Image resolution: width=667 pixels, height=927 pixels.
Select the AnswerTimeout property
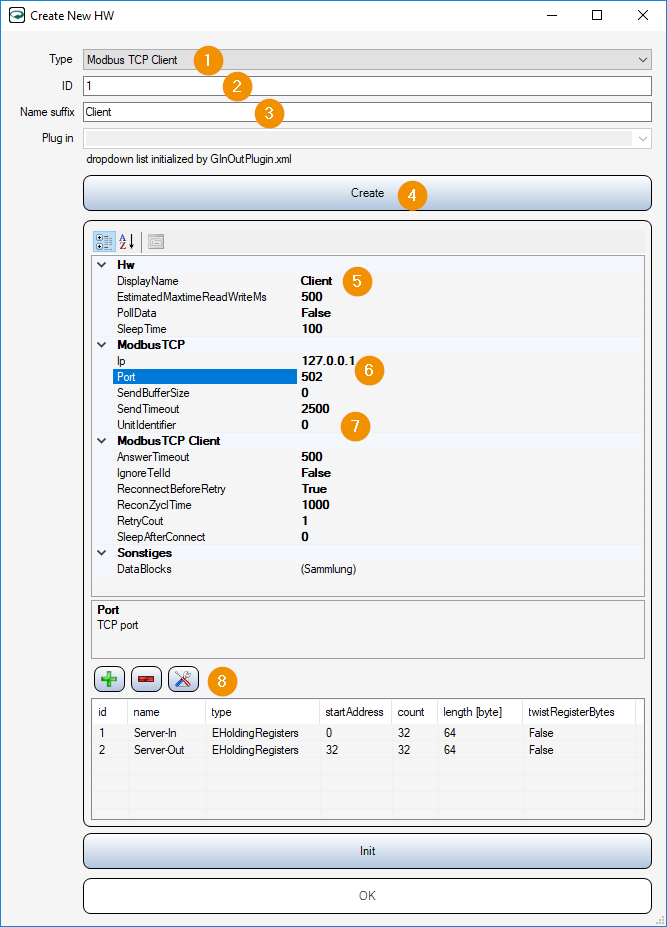click(153, 456)
